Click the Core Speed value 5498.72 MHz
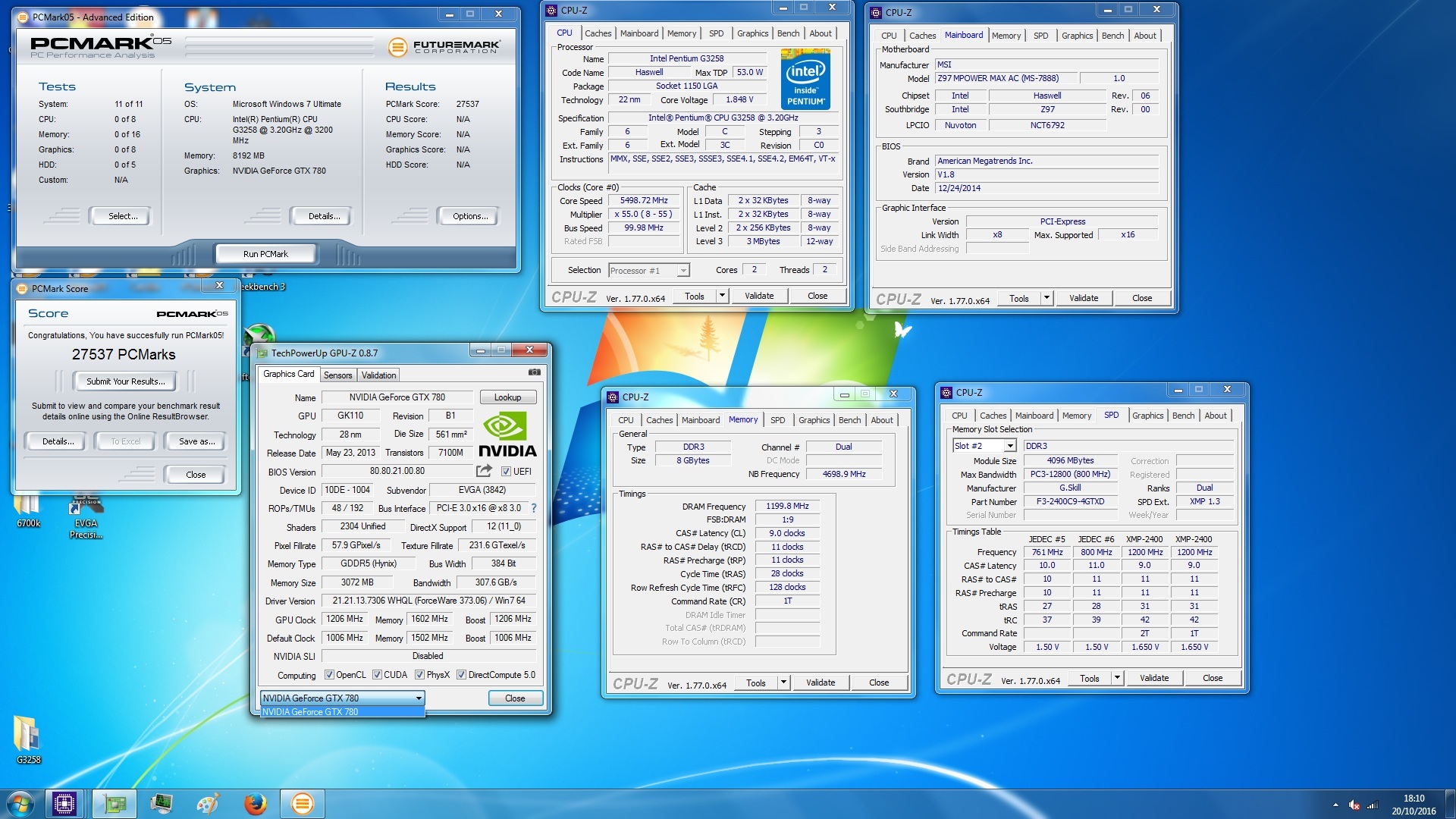 644,201
